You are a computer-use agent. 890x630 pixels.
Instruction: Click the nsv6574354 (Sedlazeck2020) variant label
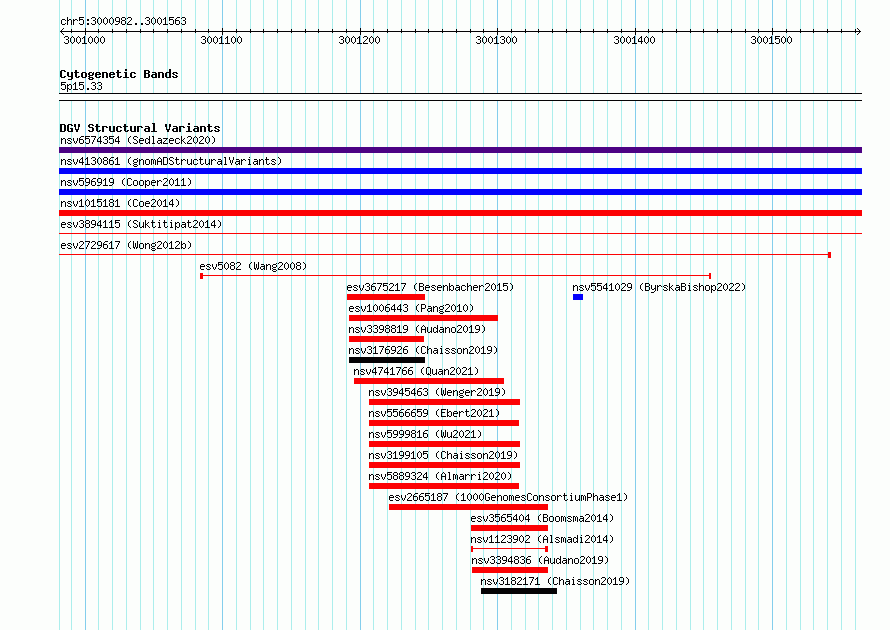click(x=138, y=140)
